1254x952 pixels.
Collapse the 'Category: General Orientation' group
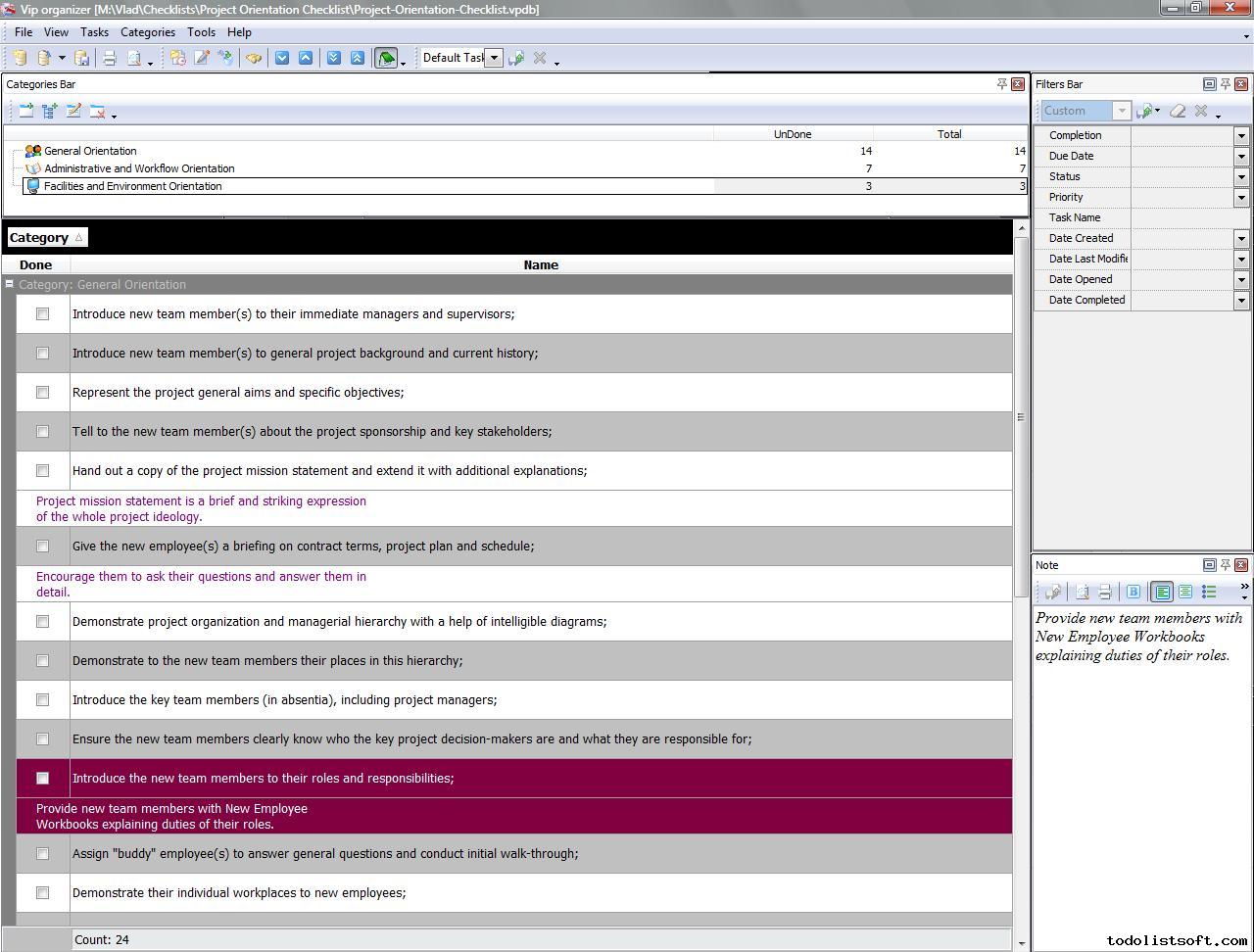(9, 285)
